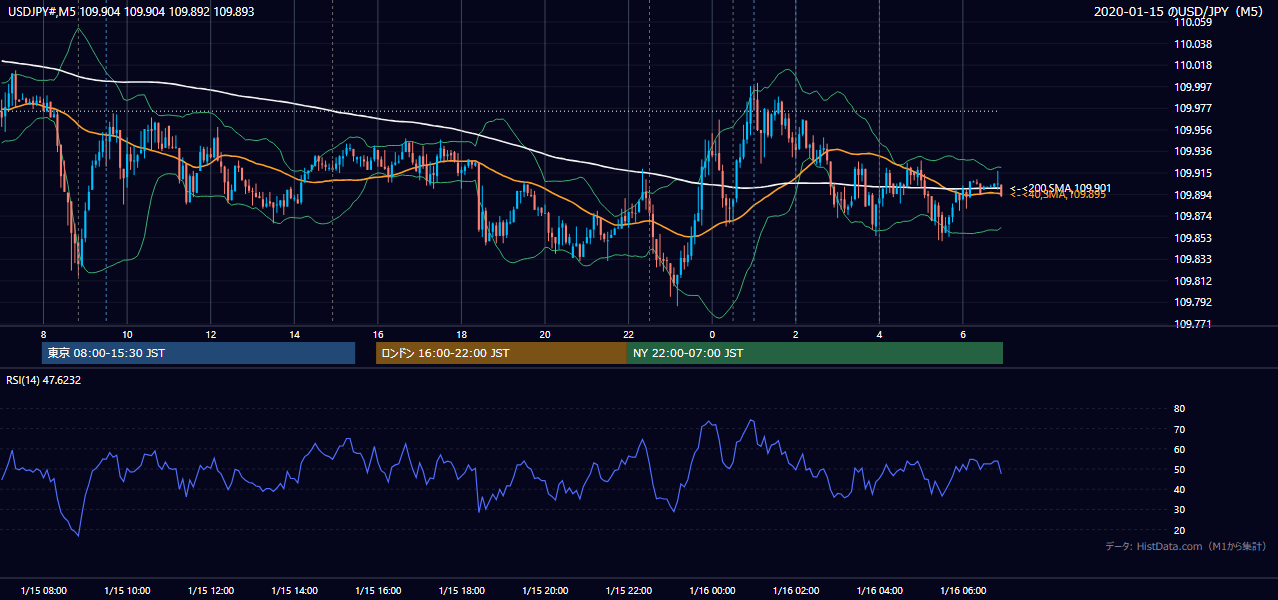Click the RSI(14) 47.6232 indicator label
The height and width of the screenshot is (600, 1278).
[41, 380]
